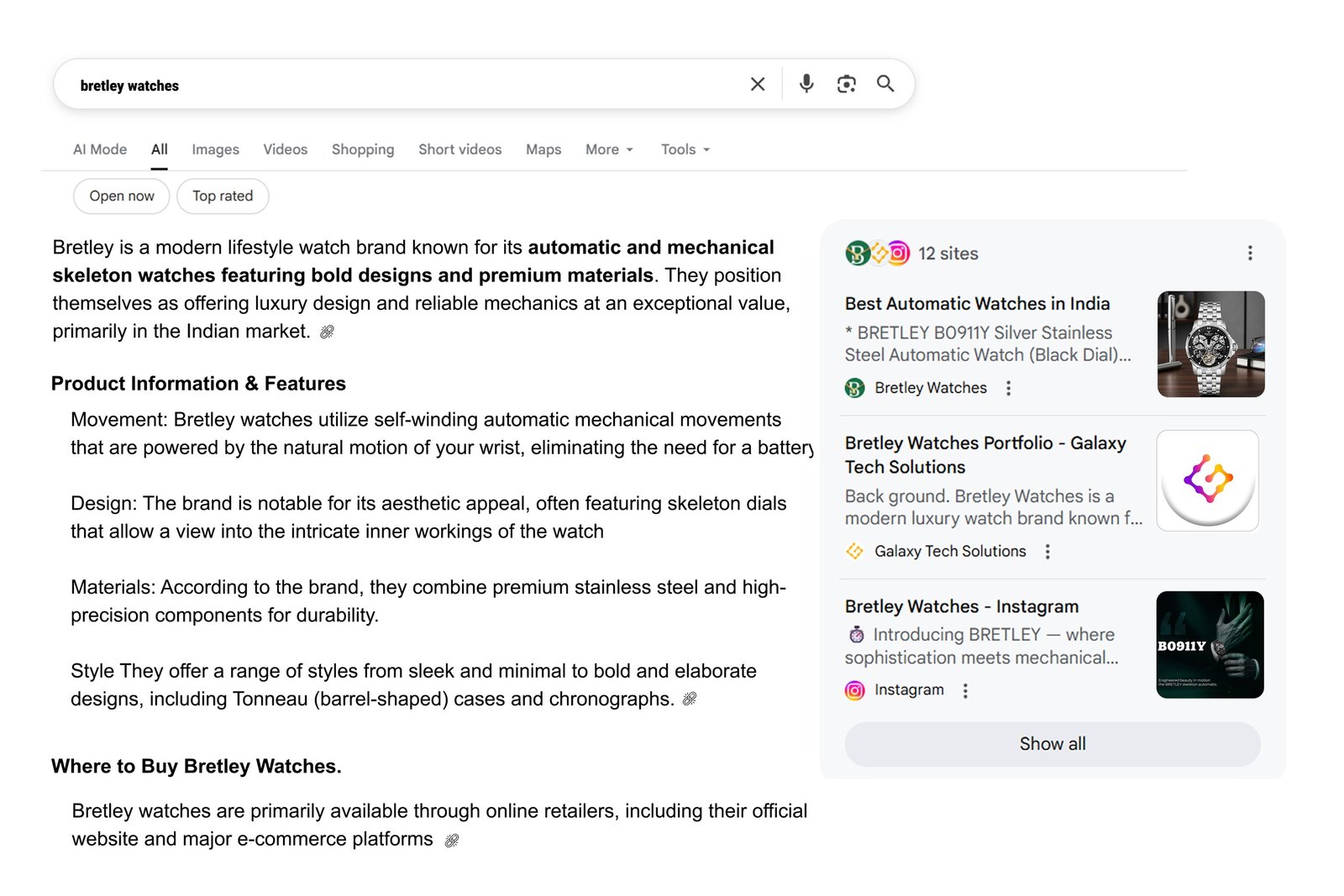Image resolution: width=1344 pixels, height=896 pixels.
Task: Open the Tools dropdown
Action: pyautogui.click(x=684, y=149)
